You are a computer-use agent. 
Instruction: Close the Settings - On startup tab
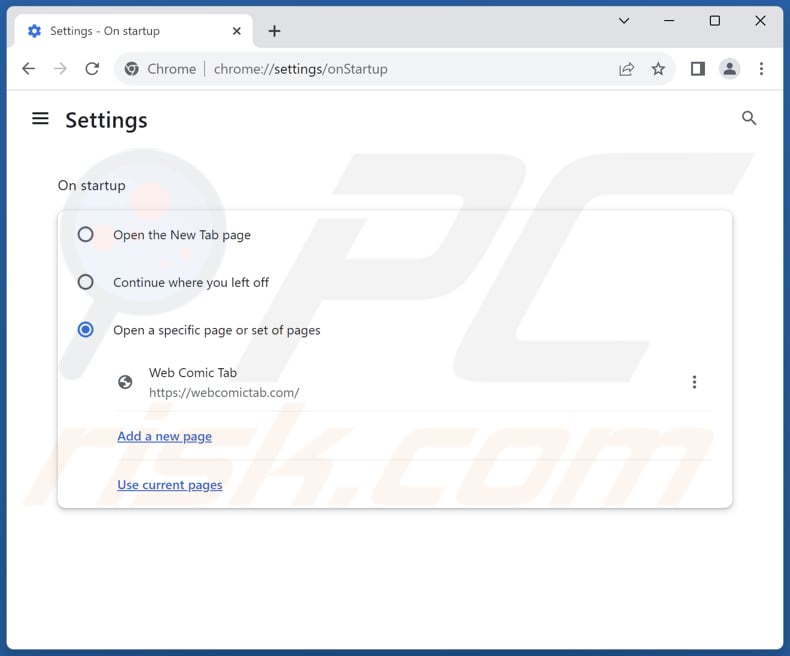click(x=236, y=31)
